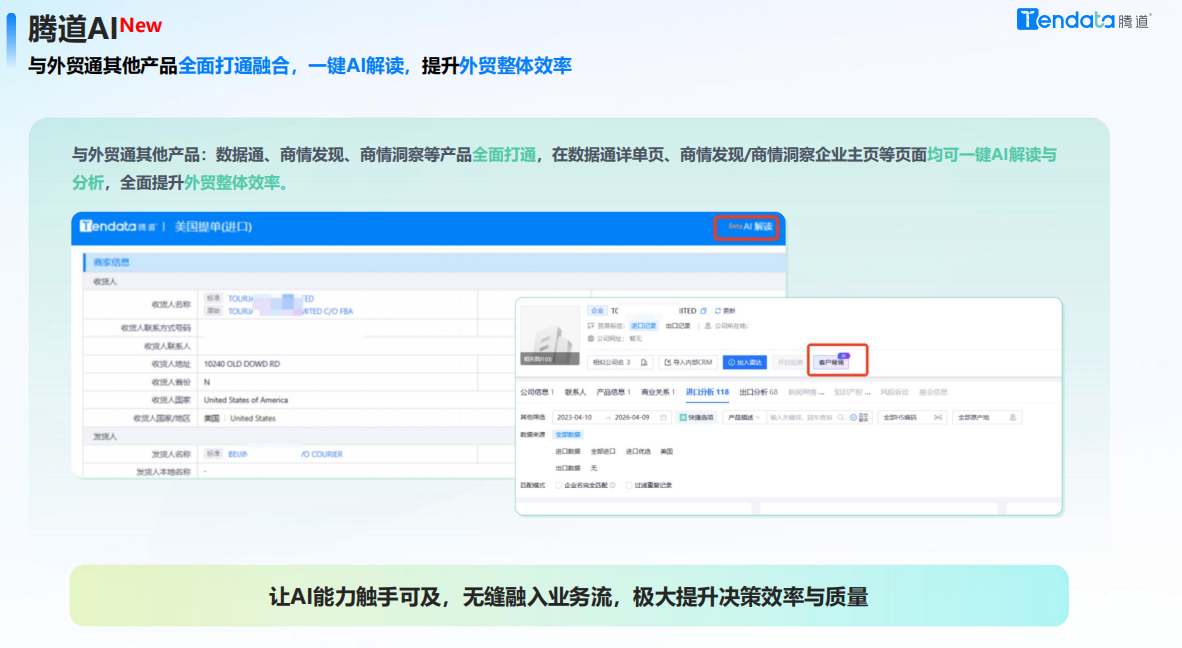Viewport: 1182px width, 648px height.
Task: Click the 美国 data option in 进口数据 row
Action: pos(667,451)
